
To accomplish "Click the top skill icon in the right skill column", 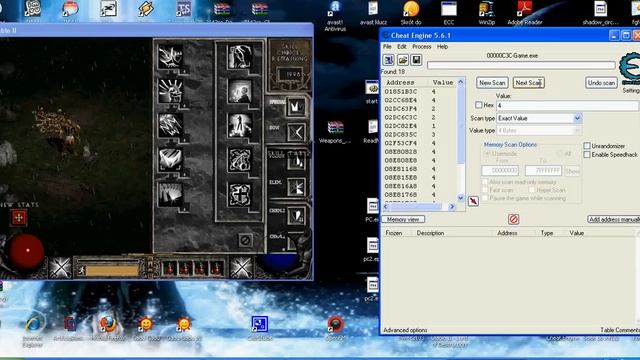I will pos(240,56).
